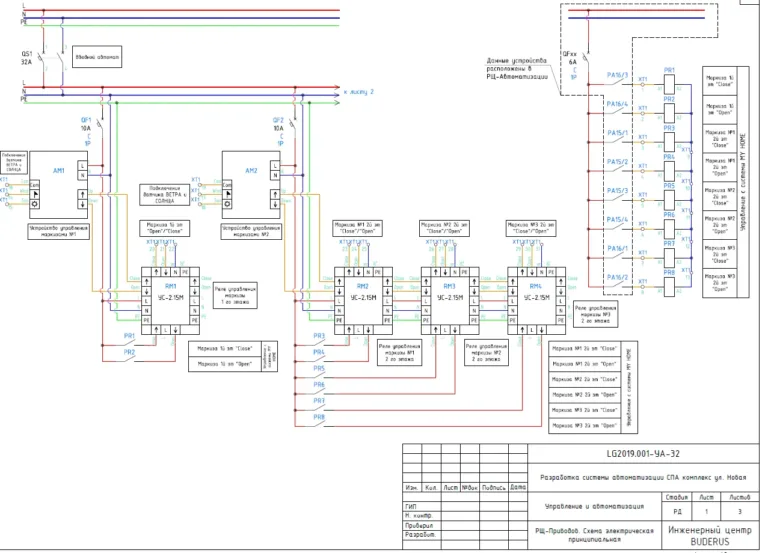Click the QS1 32A input switch symbol
The width and height of the screenshot is (768, 553).
(x=52, y=61)
